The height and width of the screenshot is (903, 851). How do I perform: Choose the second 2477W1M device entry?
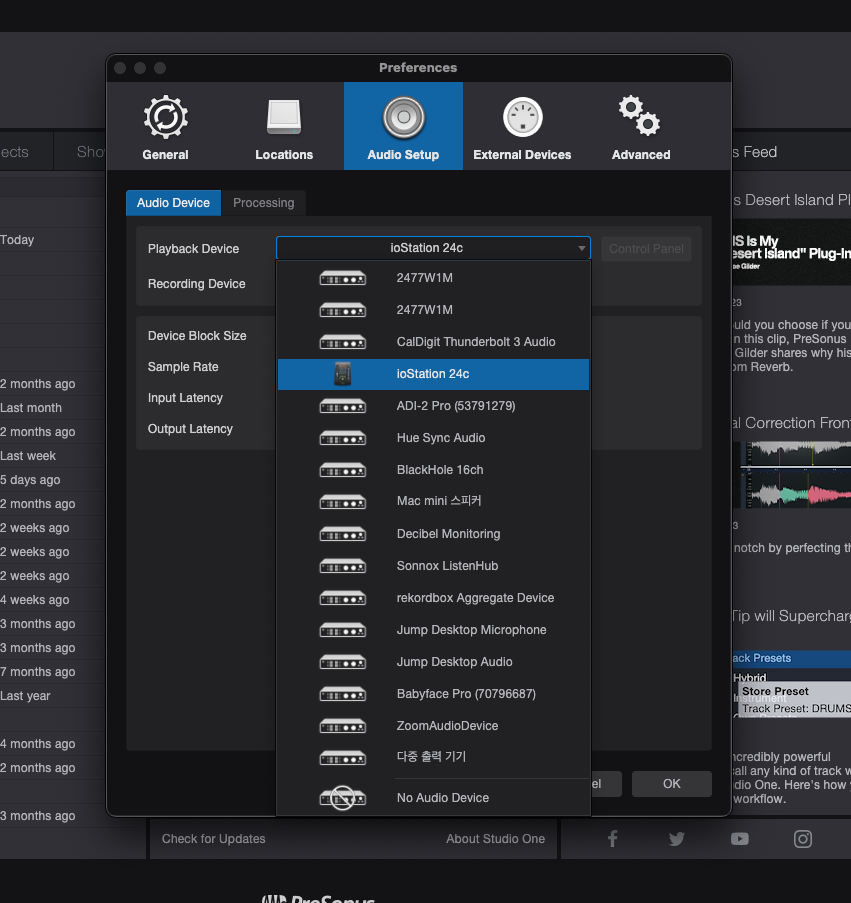(433, 310)
